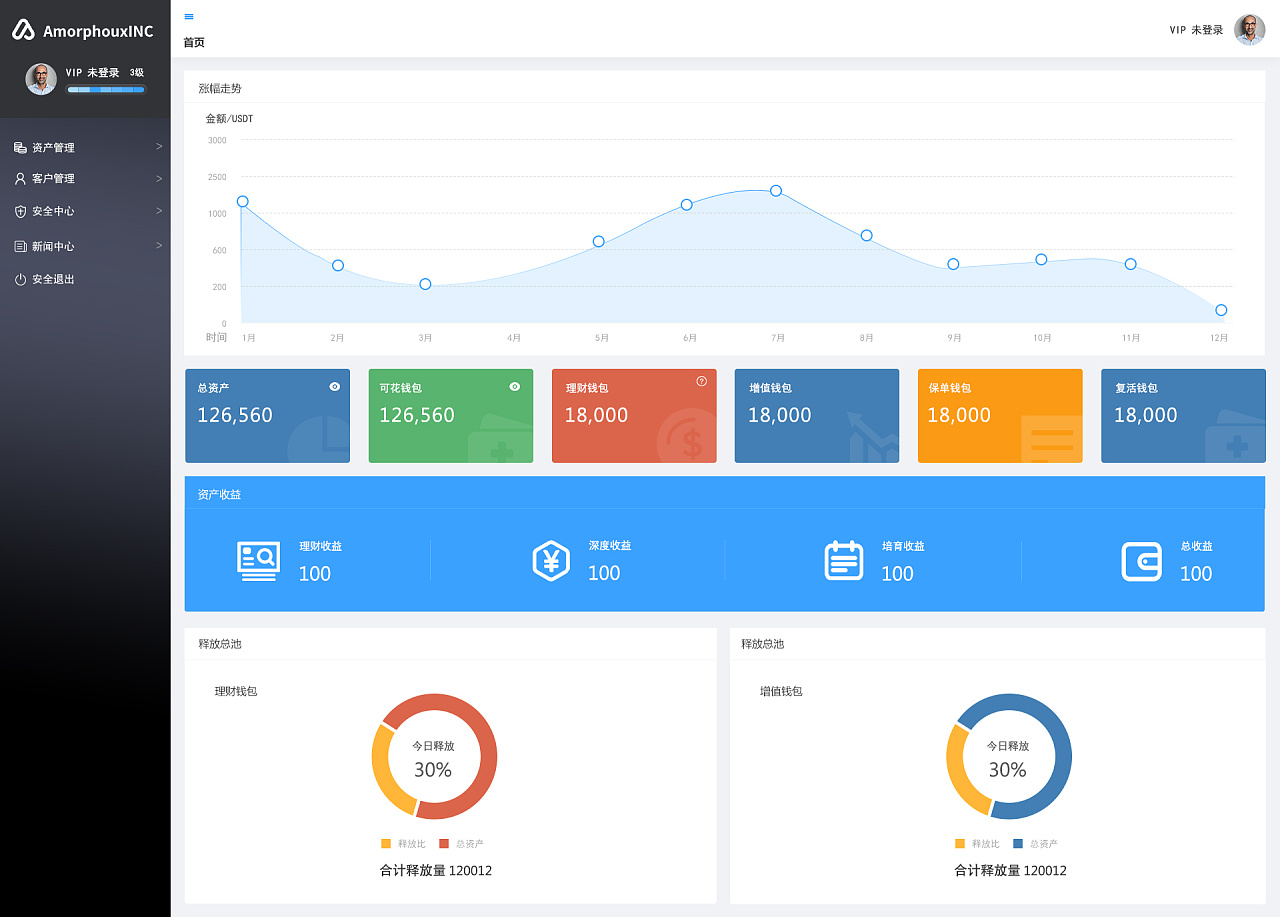Click '合计释放量 120012' under 理财钱包 chart
Image resolution: width=1280 pixels, height=917 pixels.
436,870
